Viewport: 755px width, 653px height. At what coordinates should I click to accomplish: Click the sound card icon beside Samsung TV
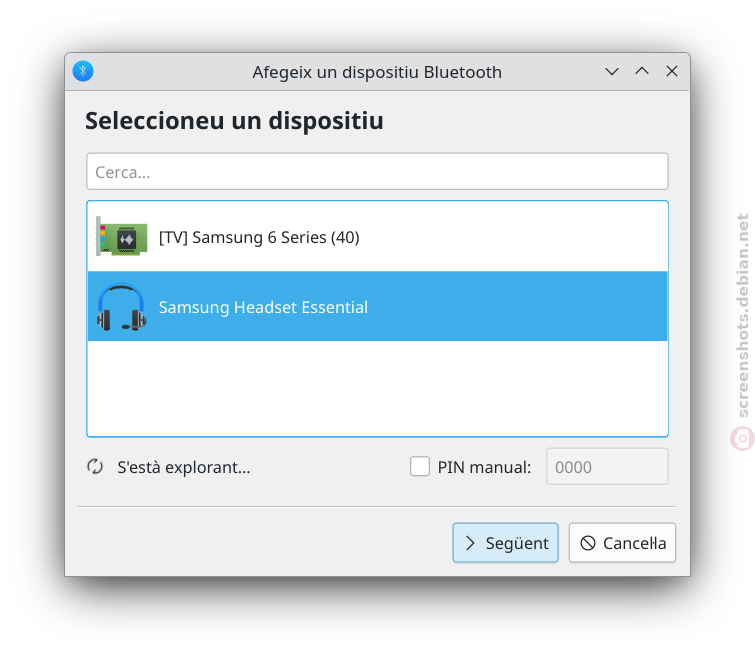[122, 236]
